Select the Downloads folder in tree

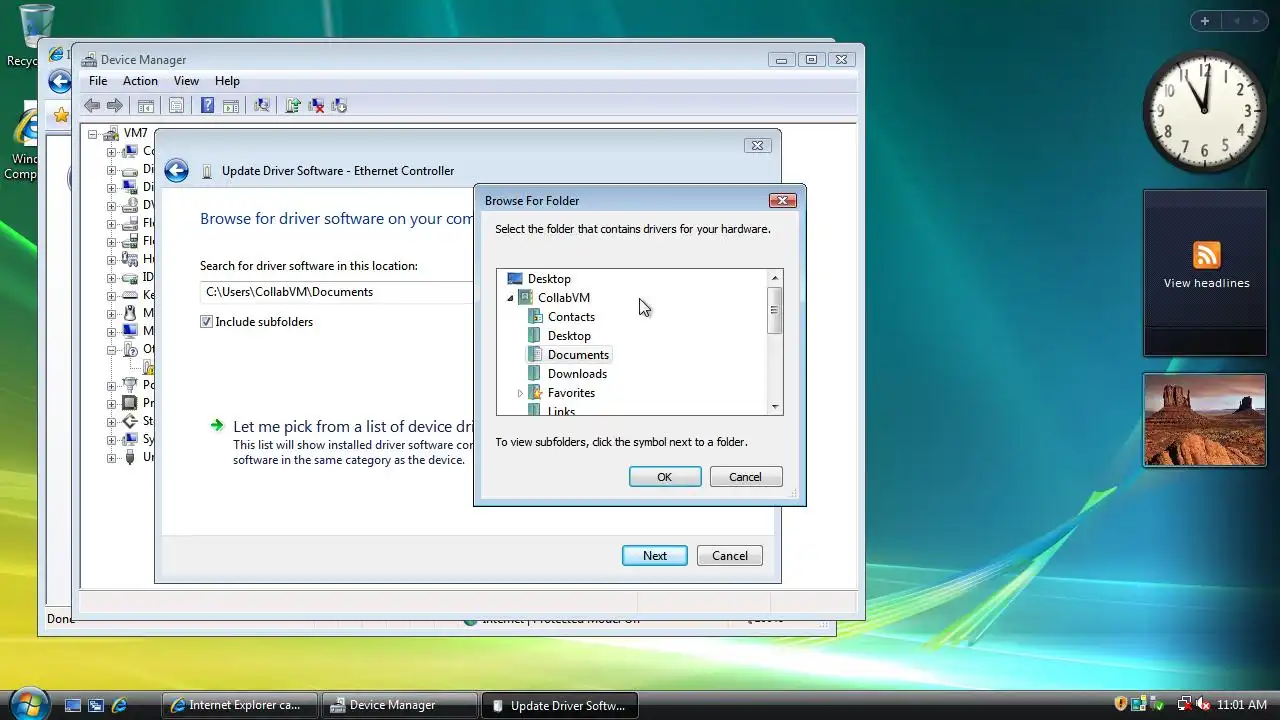coord(577,374)
